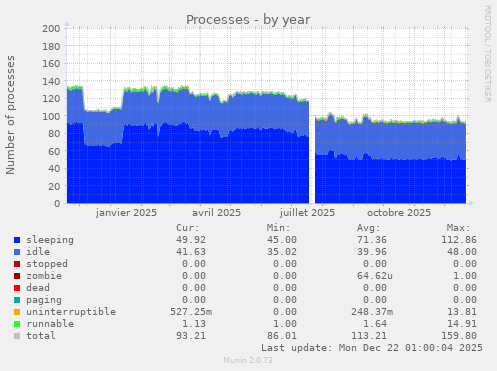
Task: Click the 'Max:' column header
Action: pos(459,228)
